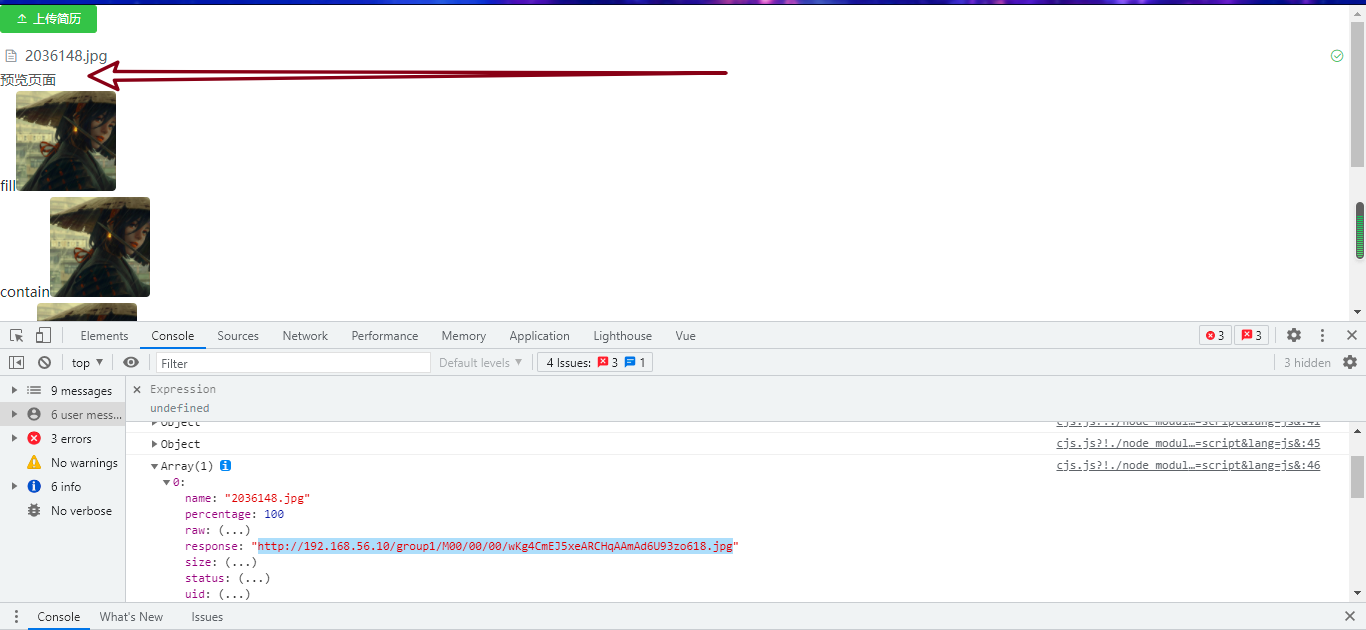Switch to the Network tab

(x=305, y=335)
